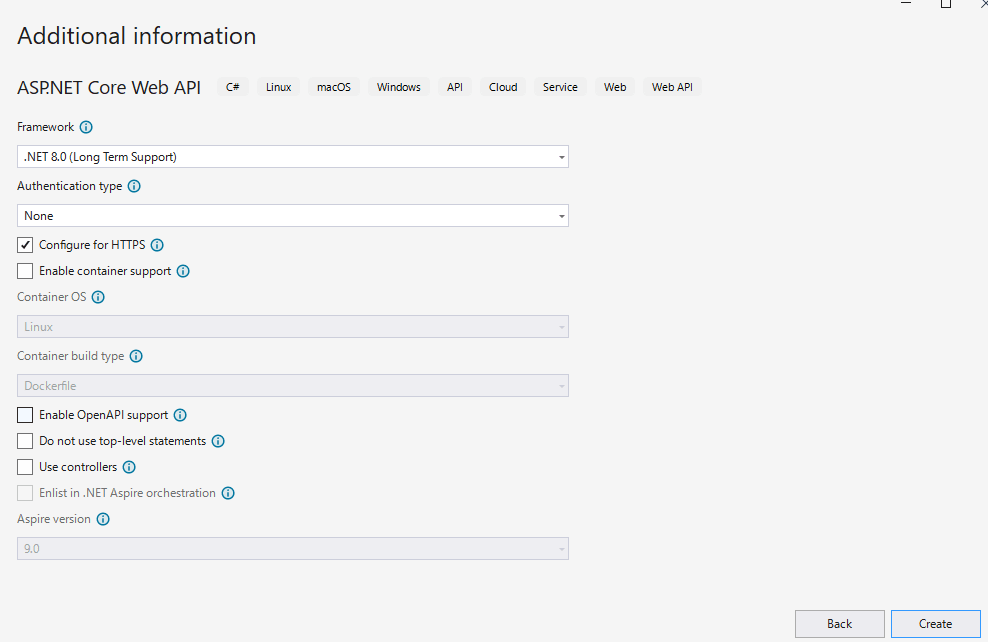This screenshot has width=988, height=642.
Task: Click the Create button
Action: 936,624
